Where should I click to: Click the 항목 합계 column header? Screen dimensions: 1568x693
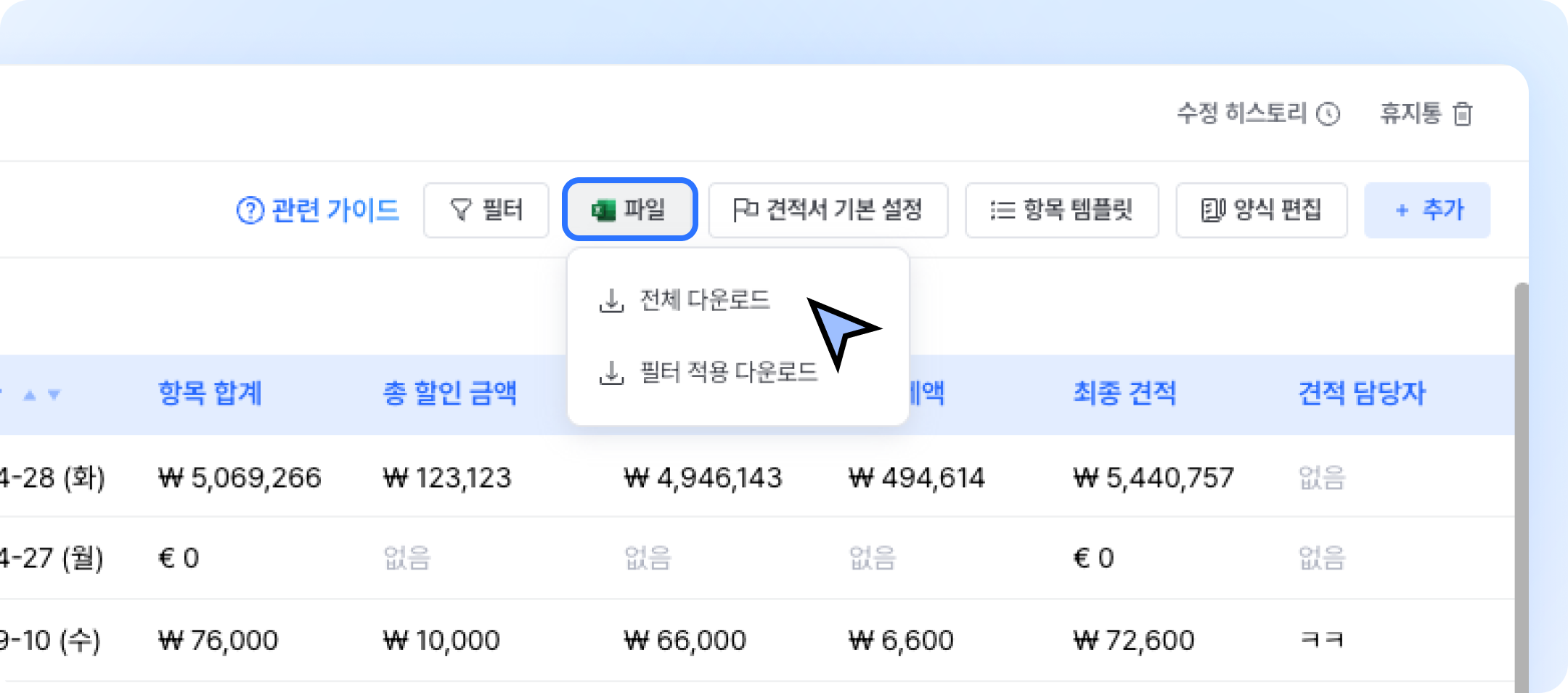tap(210, 393)
